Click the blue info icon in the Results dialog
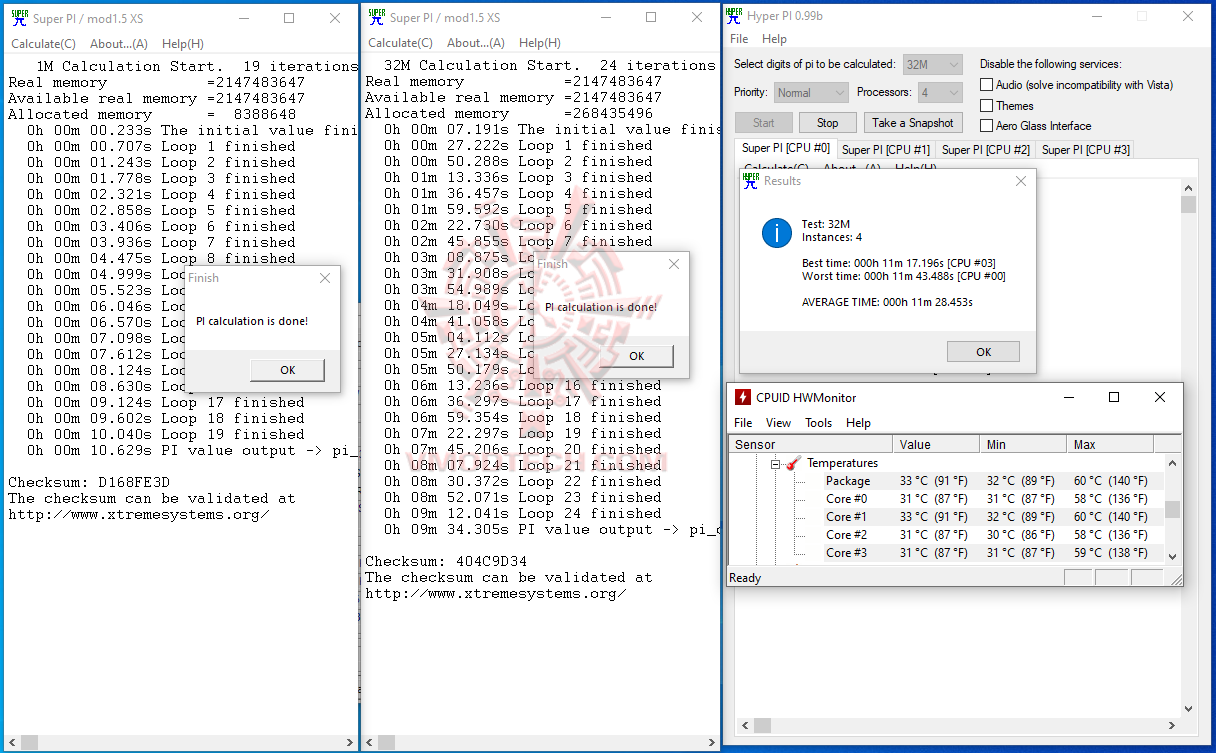 776,233
